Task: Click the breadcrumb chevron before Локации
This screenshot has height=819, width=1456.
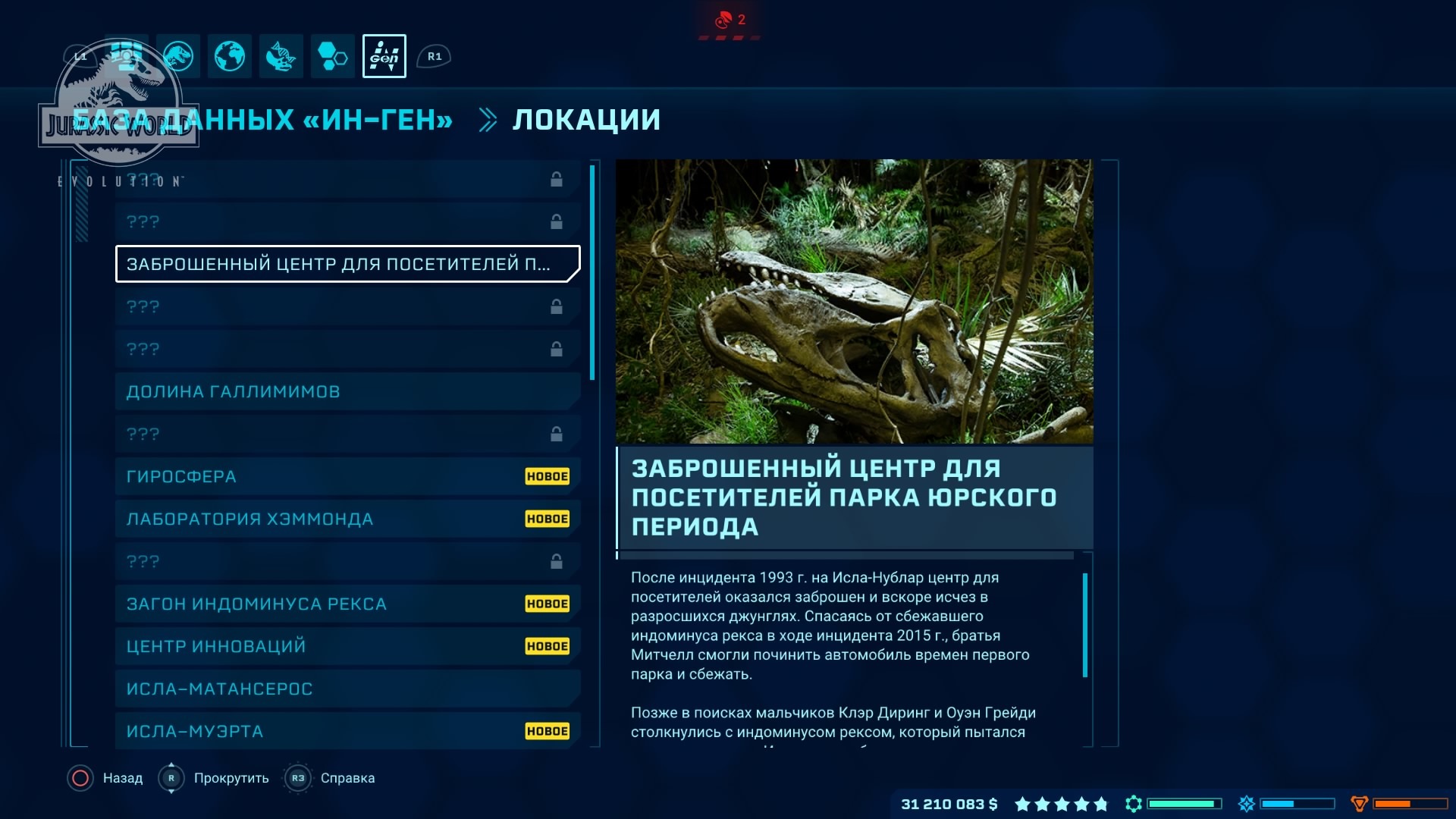Action: point(488,120)
